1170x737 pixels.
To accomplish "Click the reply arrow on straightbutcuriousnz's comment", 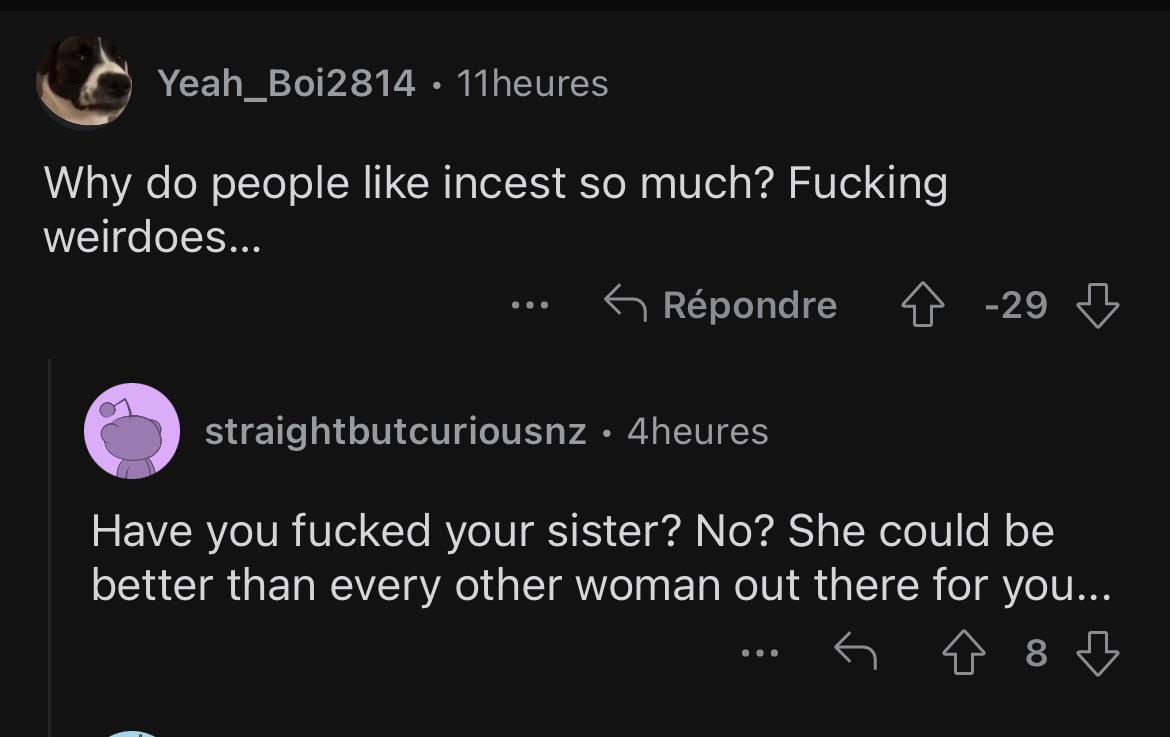I will [x=855, y=654].
